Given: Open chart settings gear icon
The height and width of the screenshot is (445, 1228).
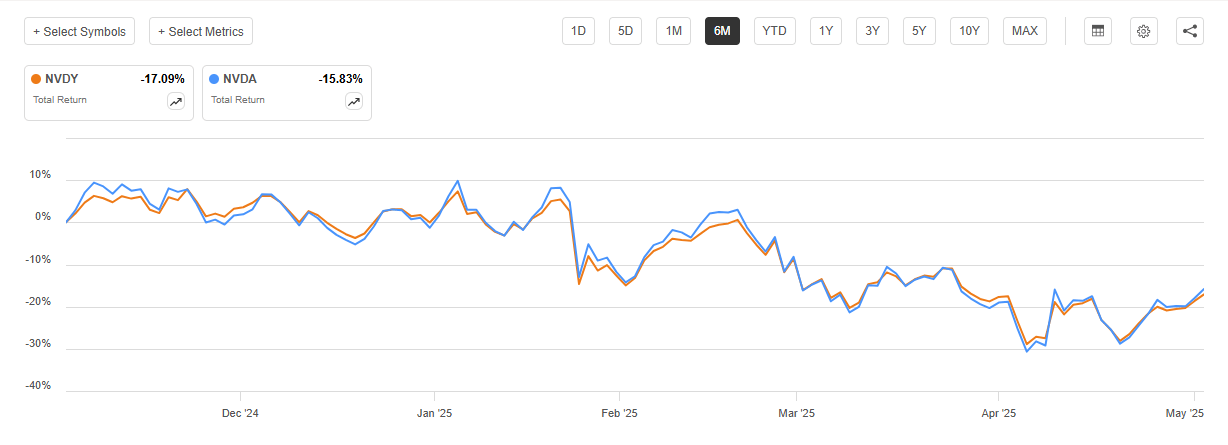Looking at the screenshot, I should point(1144,31).
